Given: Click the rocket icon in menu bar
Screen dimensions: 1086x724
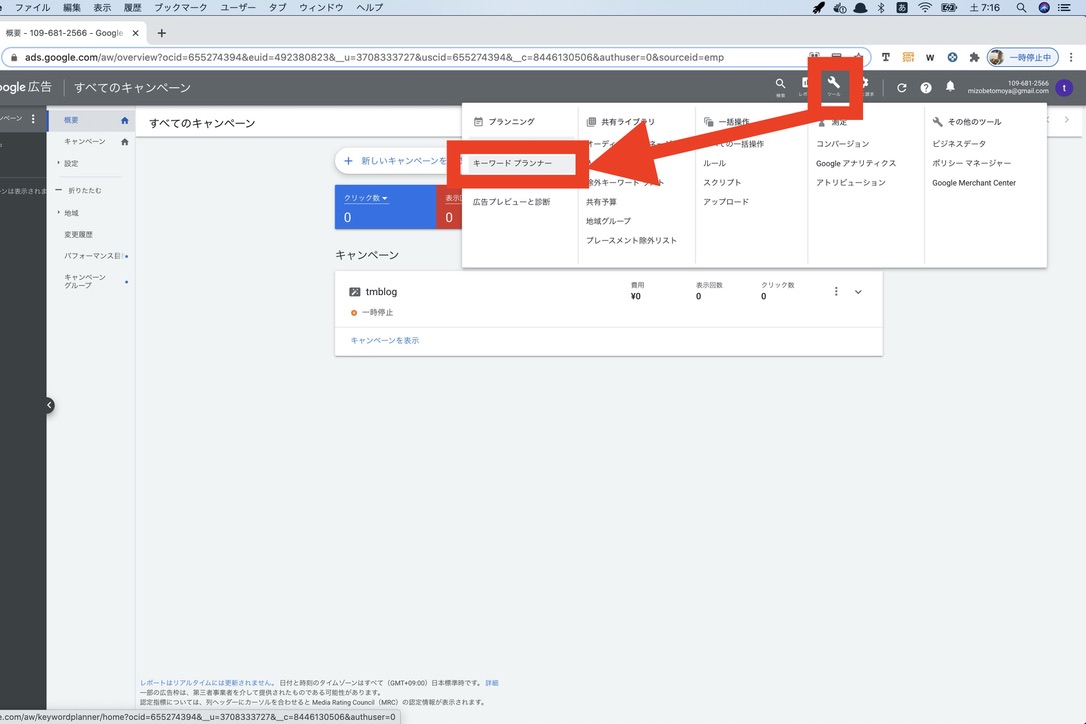Looking at the screenshot, I should [x=819, y=8].
